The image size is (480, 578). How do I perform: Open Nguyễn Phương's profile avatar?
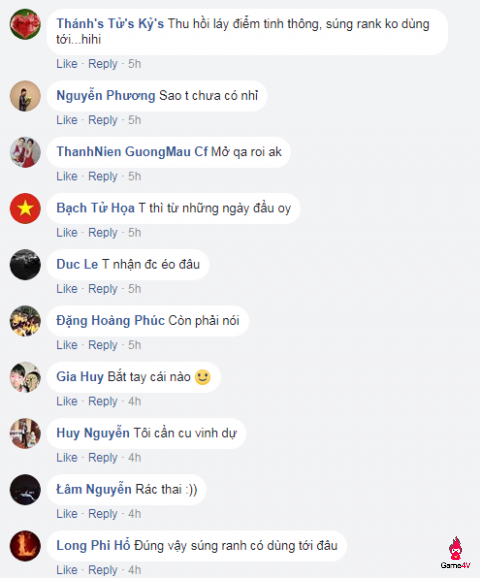pyautogui.click(x=25, y=96)
